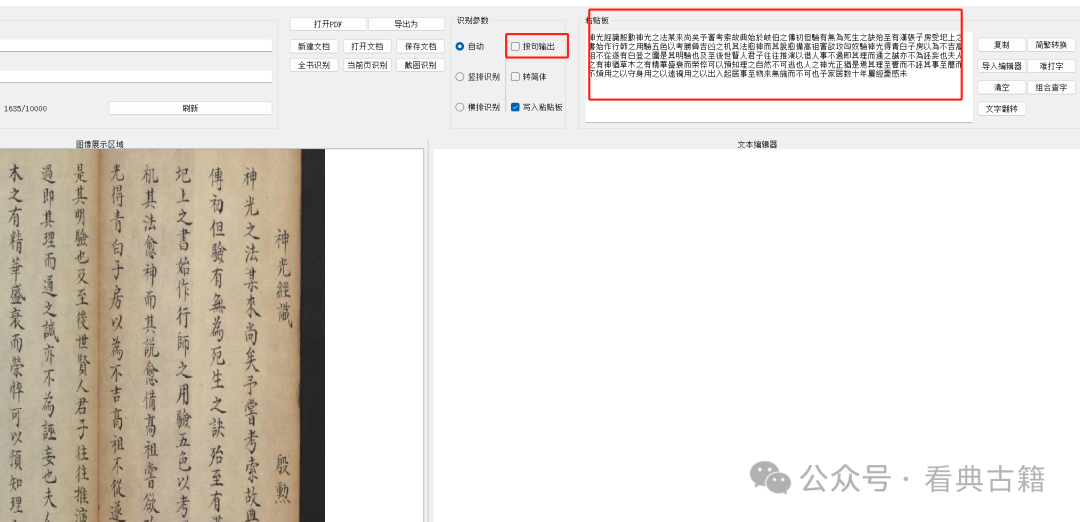1080x522 pixels.
Task: Create a new document with 新建文档
Action: point(314,47)
